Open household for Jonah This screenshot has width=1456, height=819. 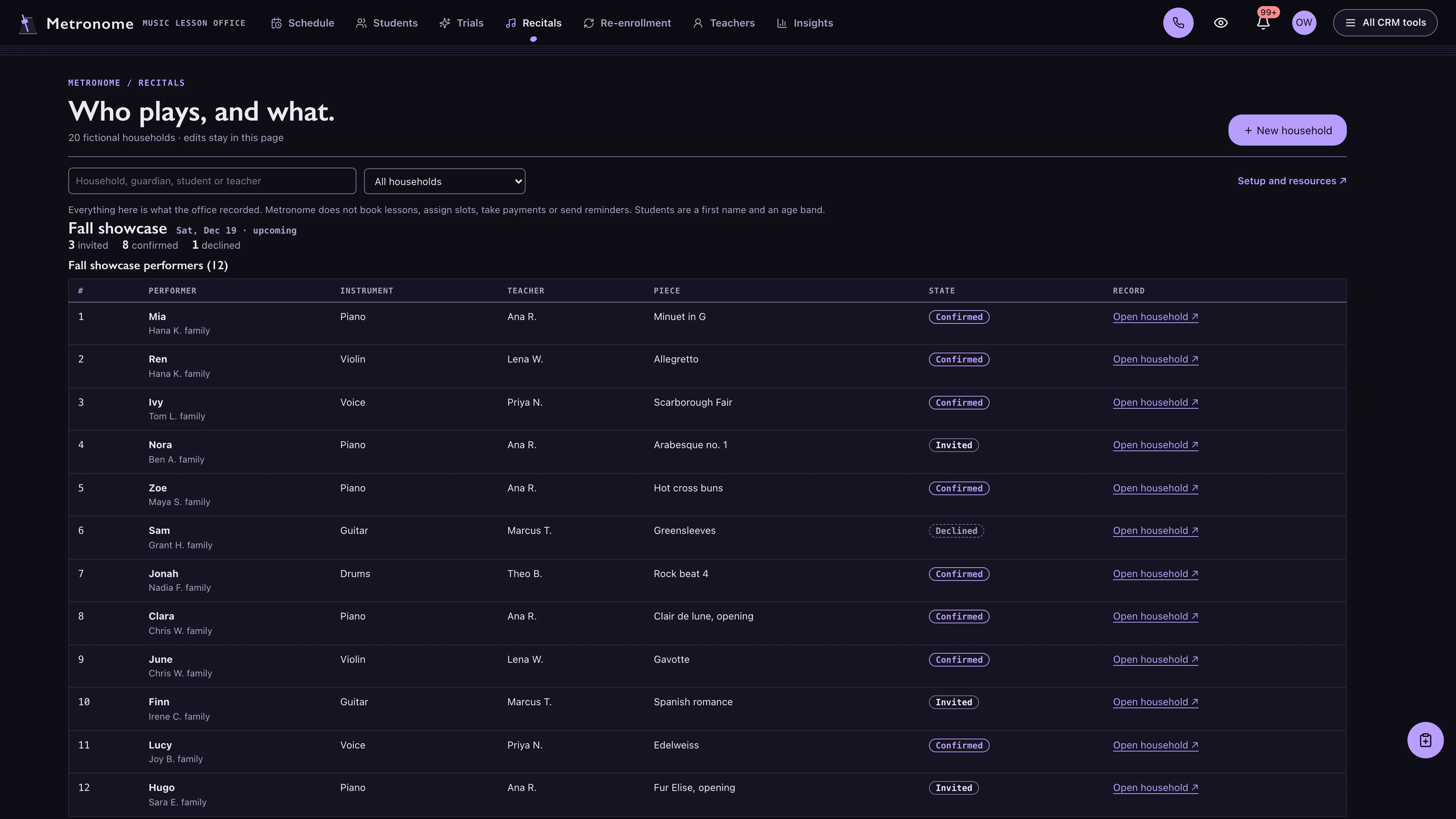pos(1155,574)
